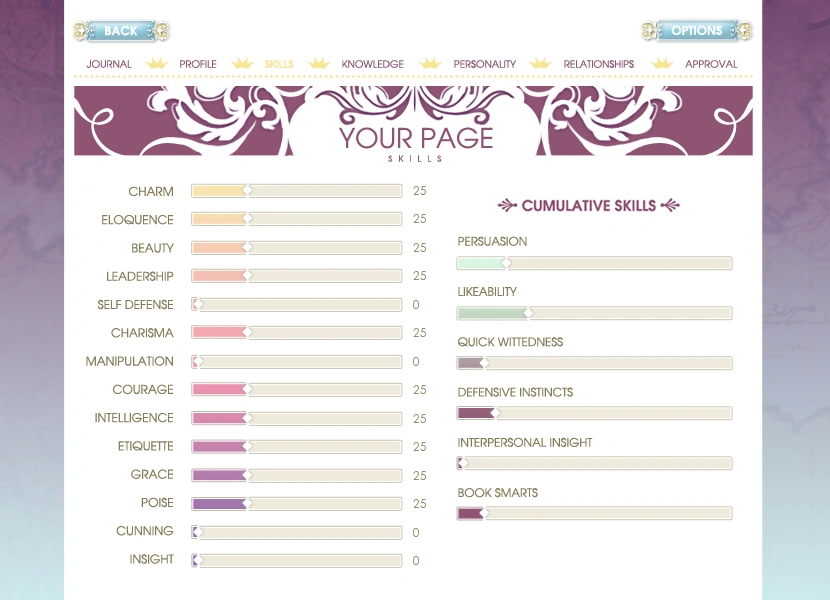The width and height of the screenshot is (830, 600).
Task: Open the Relationships page
Action: click(x=597, y=64)
